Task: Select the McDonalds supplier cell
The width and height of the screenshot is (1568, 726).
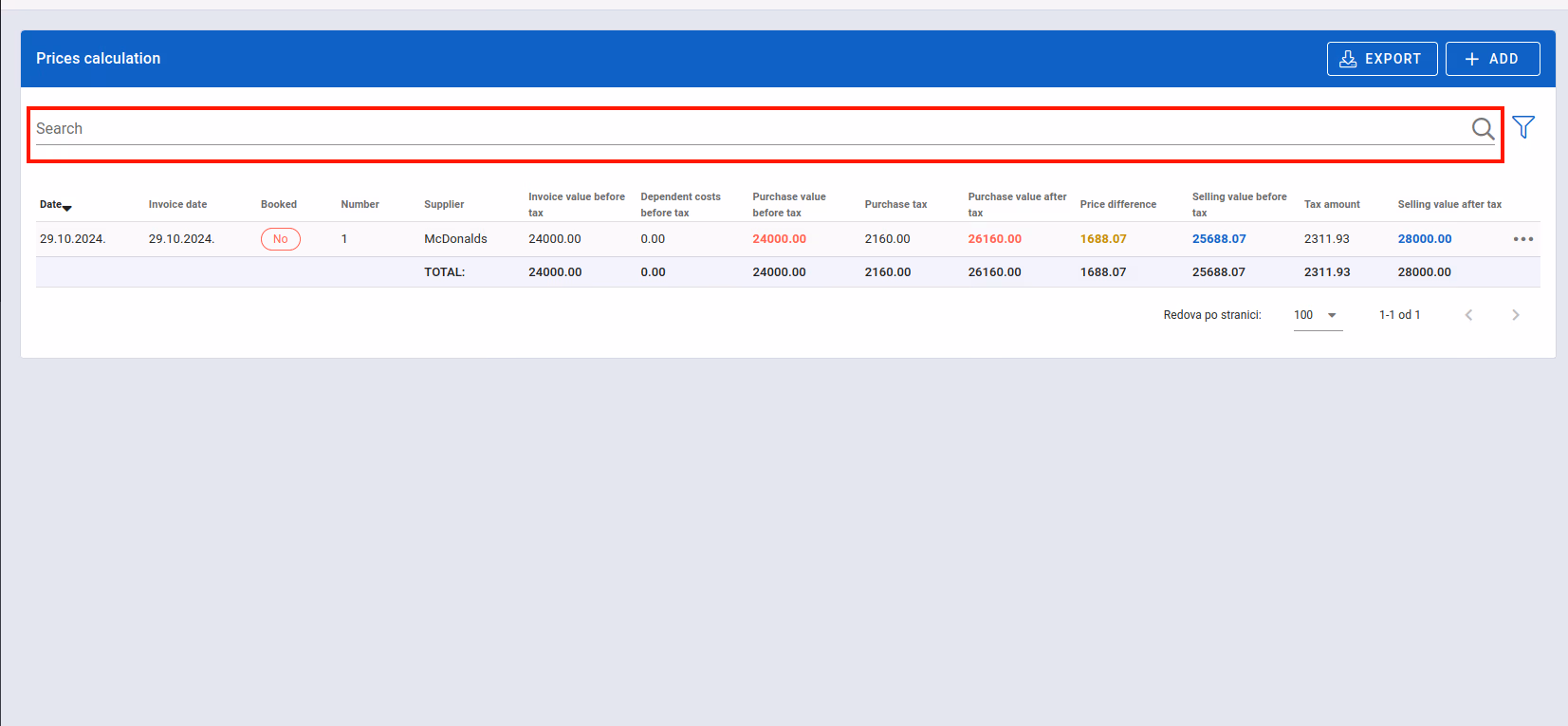Action: (455, 239)
